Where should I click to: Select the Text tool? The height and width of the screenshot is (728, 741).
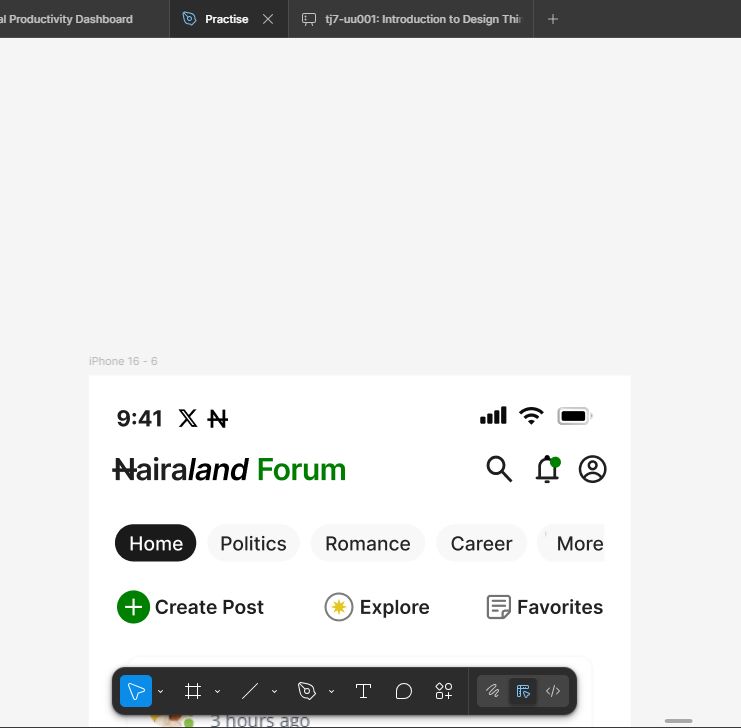363,691
